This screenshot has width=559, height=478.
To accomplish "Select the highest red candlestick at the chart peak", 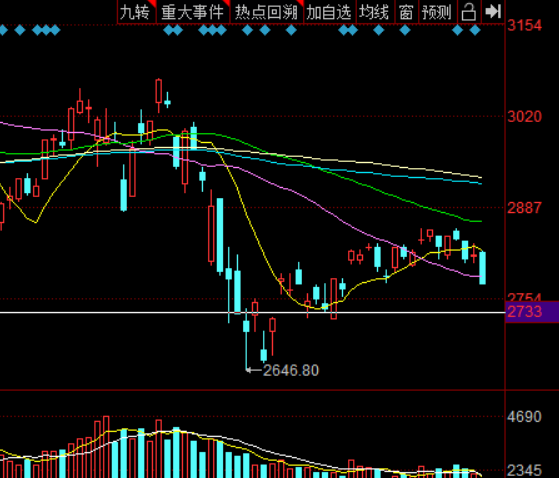I will coord(158,95).
